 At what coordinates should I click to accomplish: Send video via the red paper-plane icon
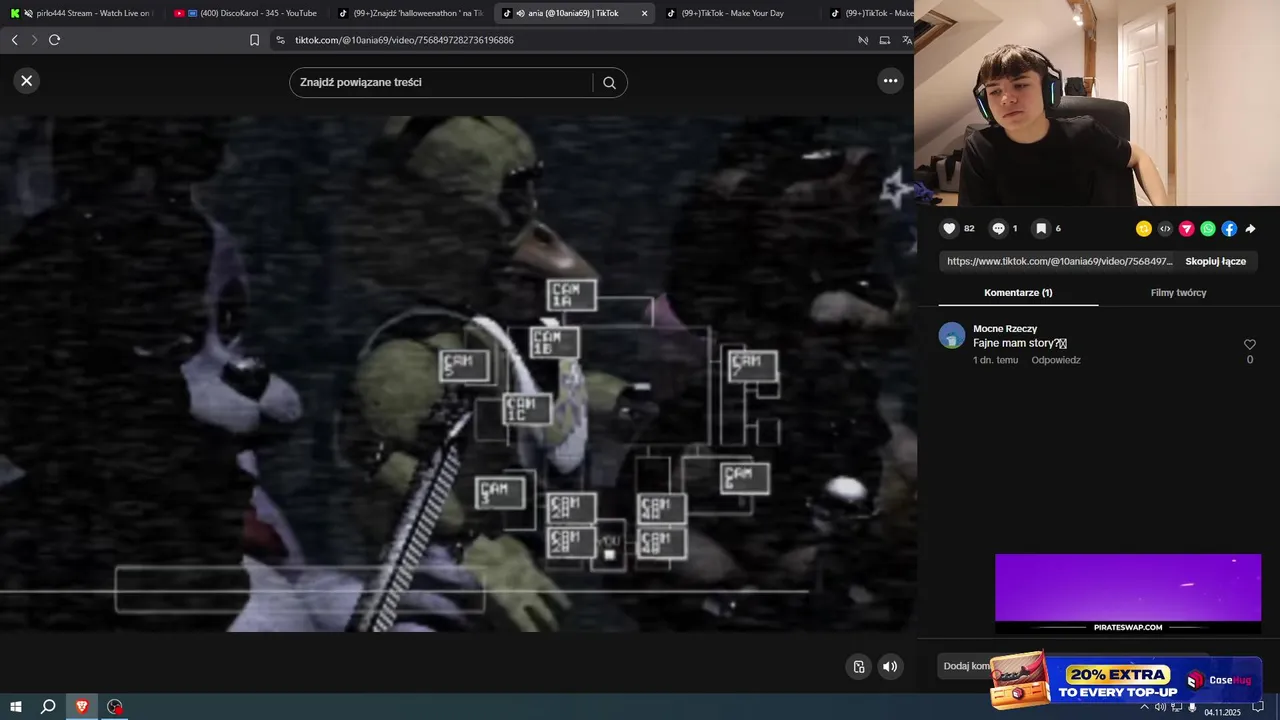1187,229
